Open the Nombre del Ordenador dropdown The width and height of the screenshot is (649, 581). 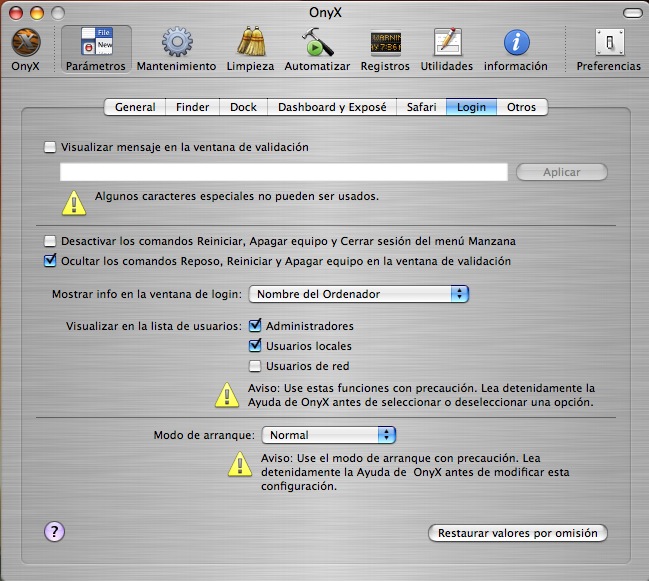point(358,294)
